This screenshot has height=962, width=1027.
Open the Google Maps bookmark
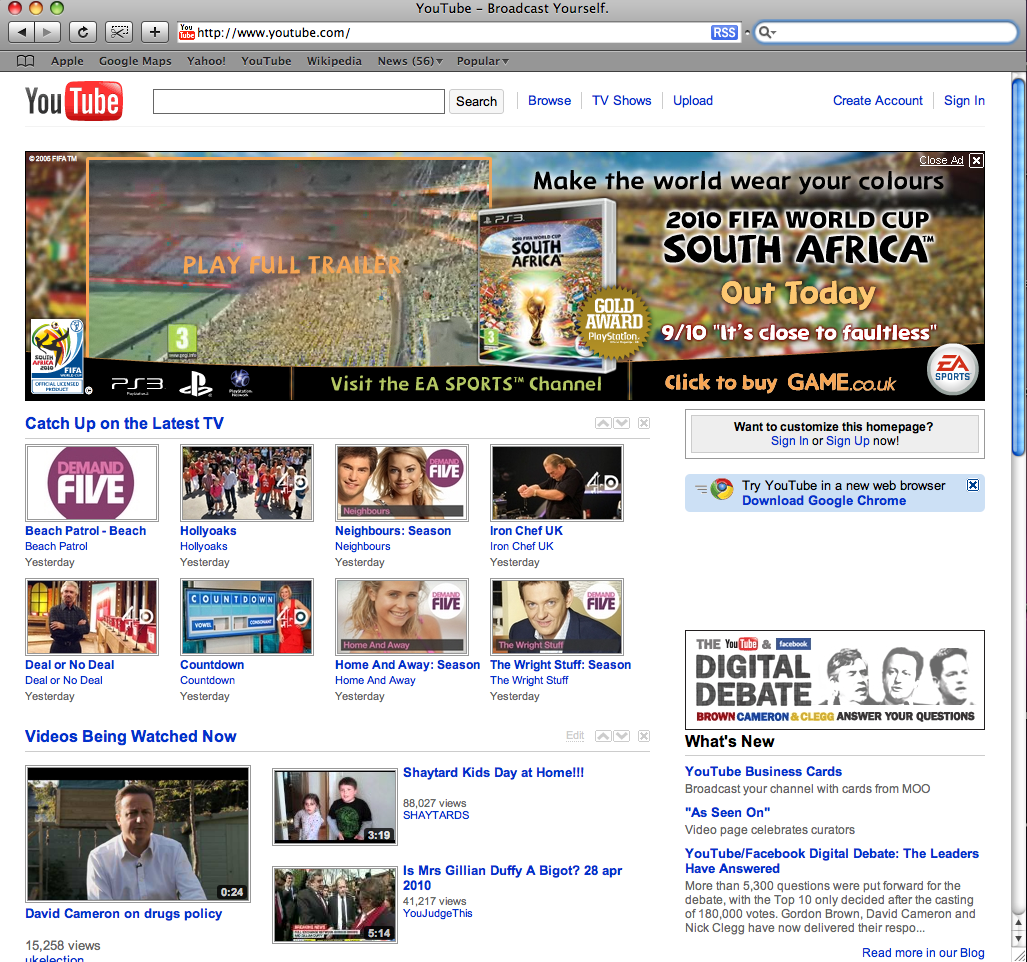135,61
